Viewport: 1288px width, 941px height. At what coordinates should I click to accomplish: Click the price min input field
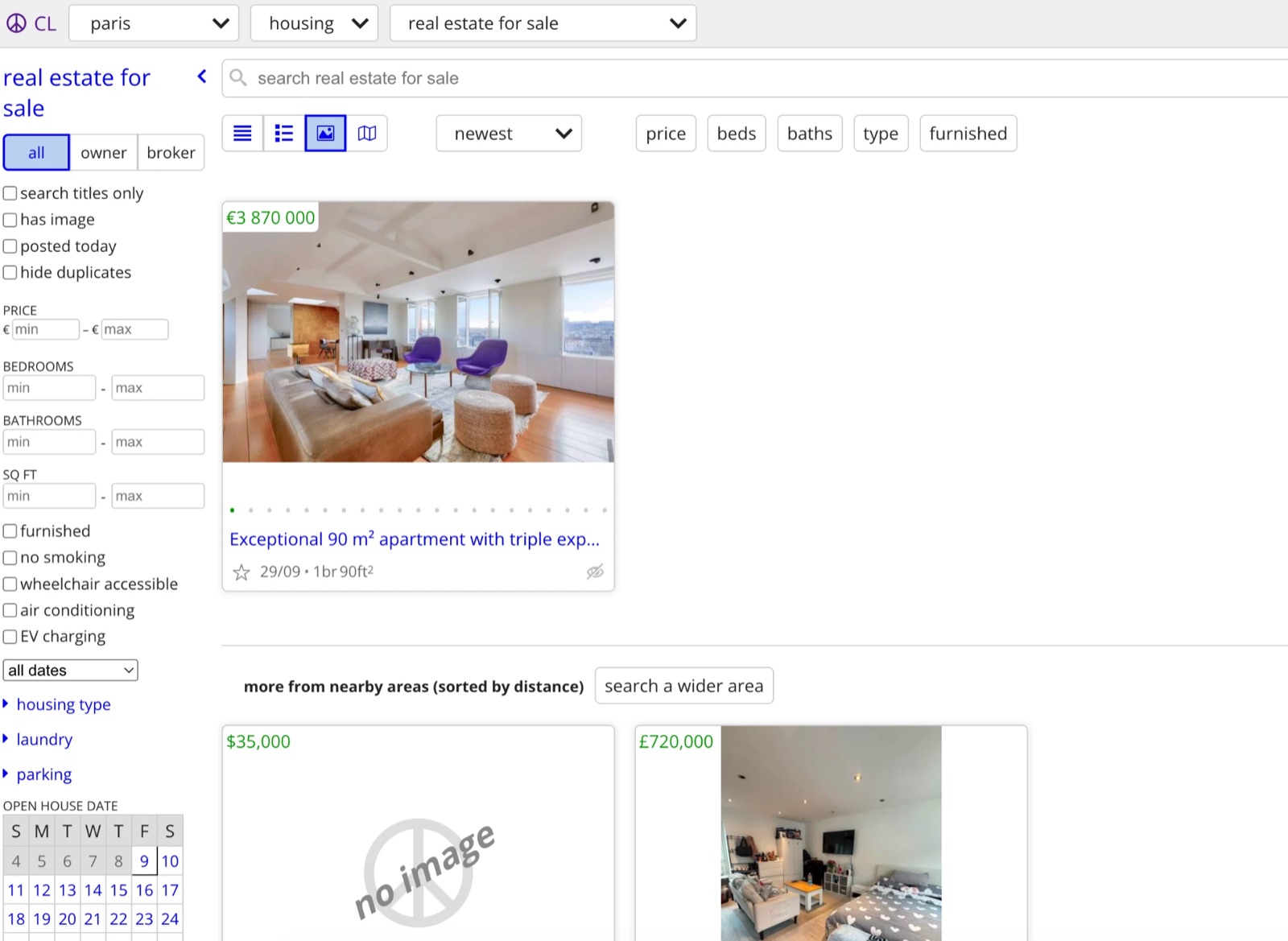[46, 329]
